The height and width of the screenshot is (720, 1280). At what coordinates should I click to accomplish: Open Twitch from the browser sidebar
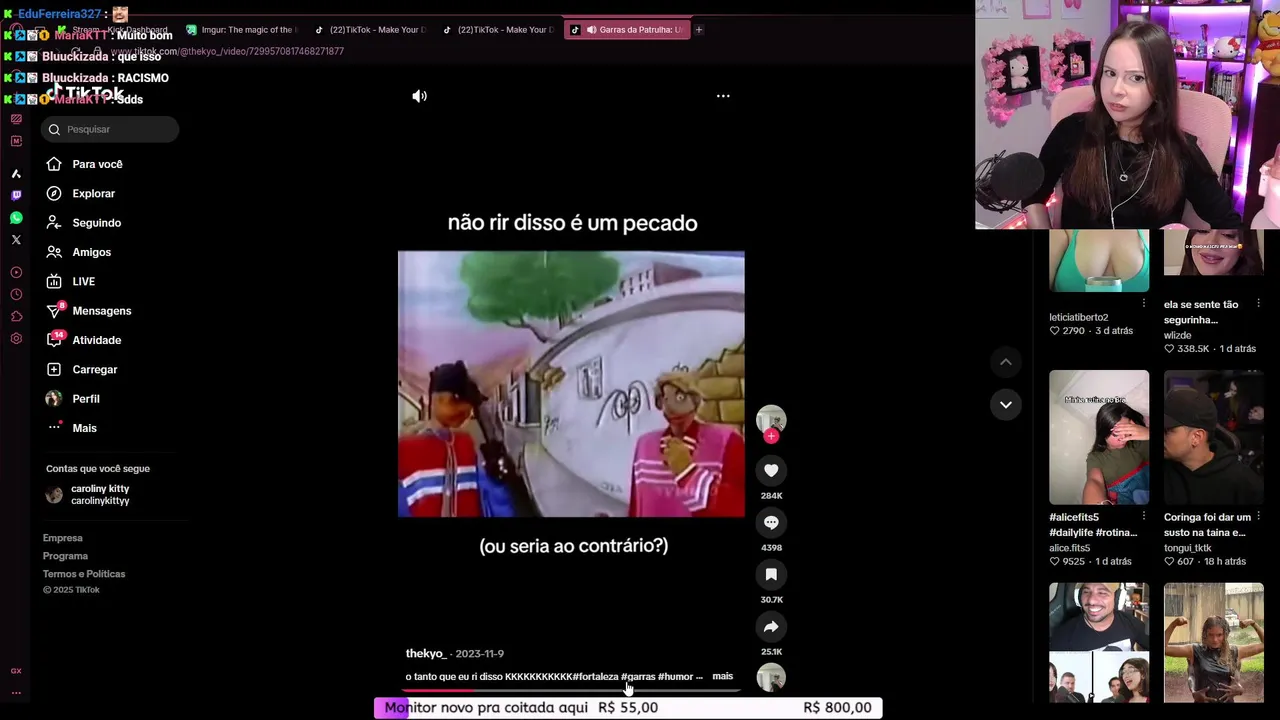point(16,196)
